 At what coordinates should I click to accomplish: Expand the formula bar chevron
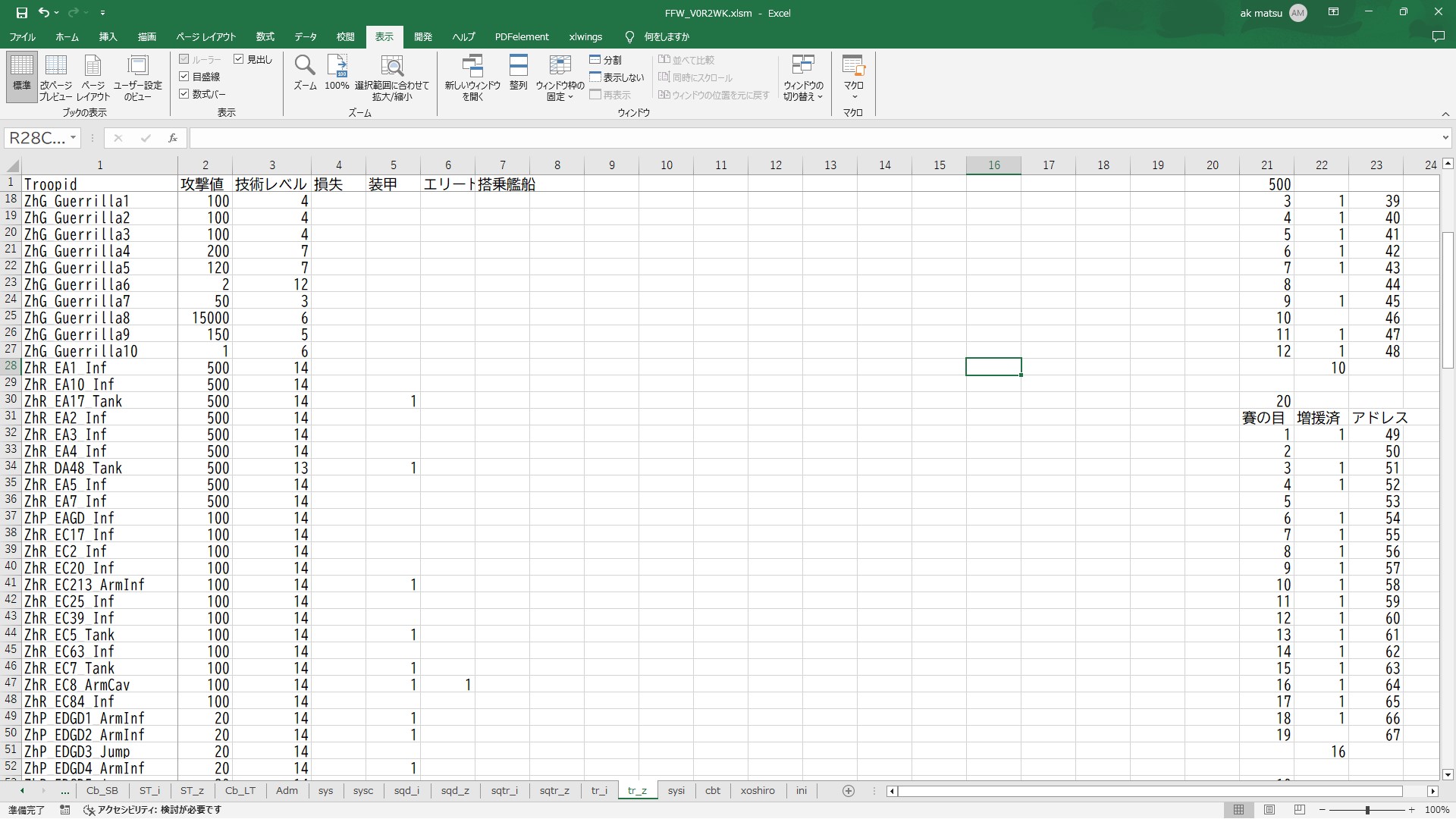(x=1445, y=138)
